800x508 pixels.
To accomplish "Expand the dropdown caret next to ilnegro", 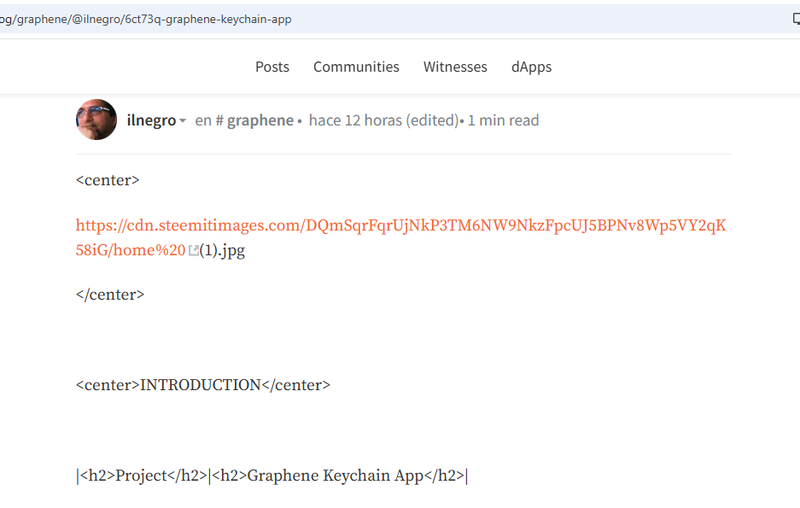I will click(x=183, y=122).
